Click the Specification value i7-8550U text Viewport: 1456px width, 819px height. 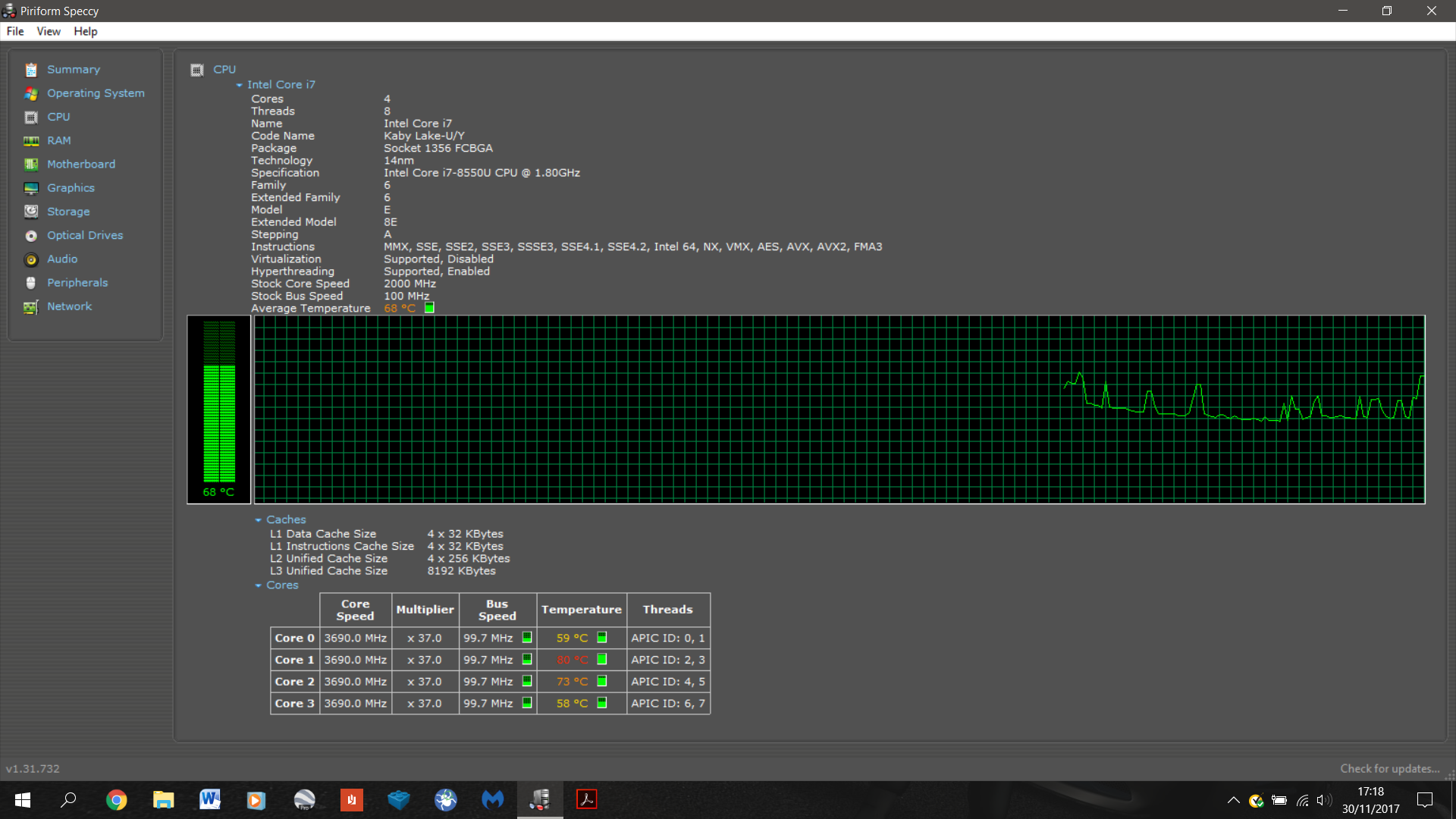tap(482, 173)
